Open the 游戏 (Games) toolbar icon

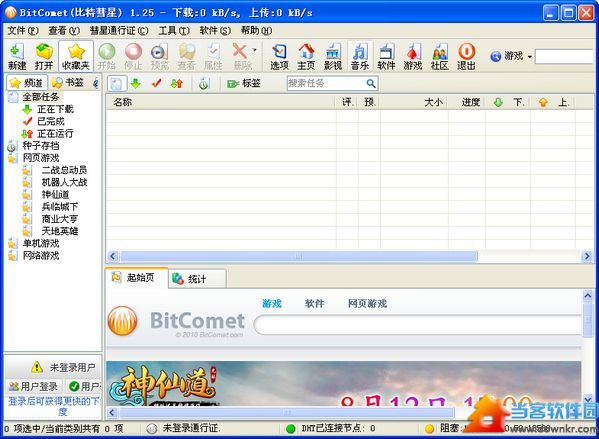click(x=413, y=56)
